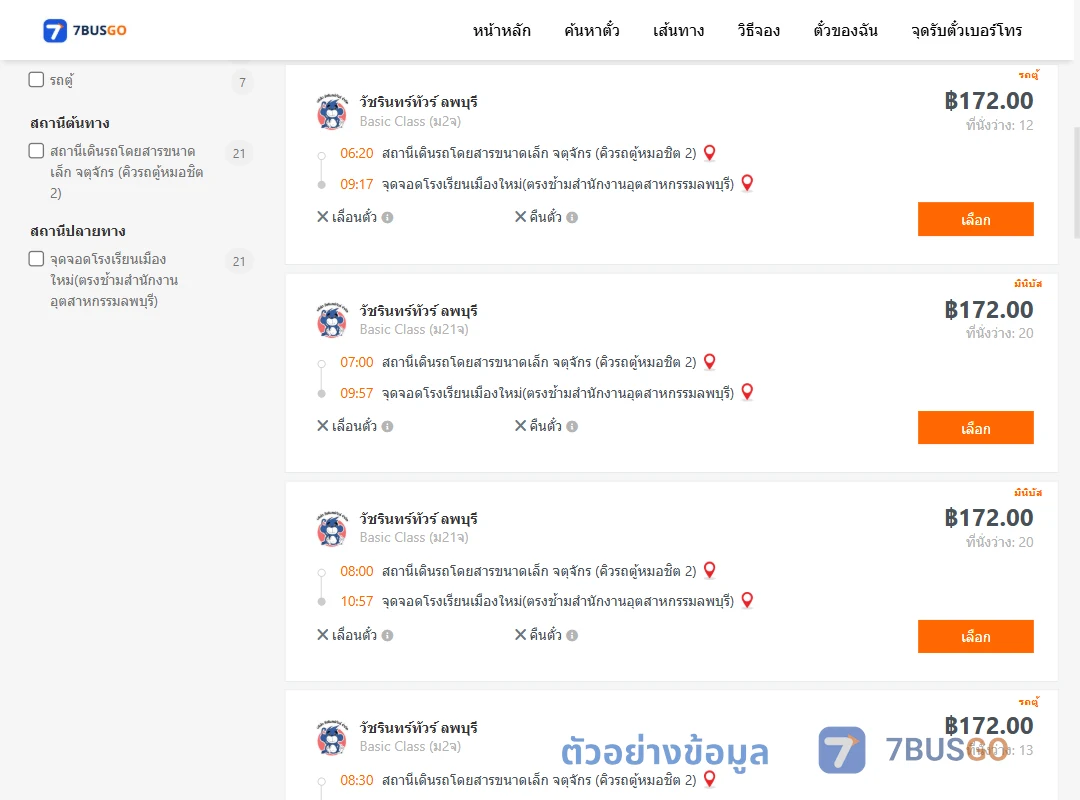The height and width of the screenshot is (800, 1080).
Task: Click ที่นั่งว่าง: 12 seat availability text
Action: tap(999, 125)
